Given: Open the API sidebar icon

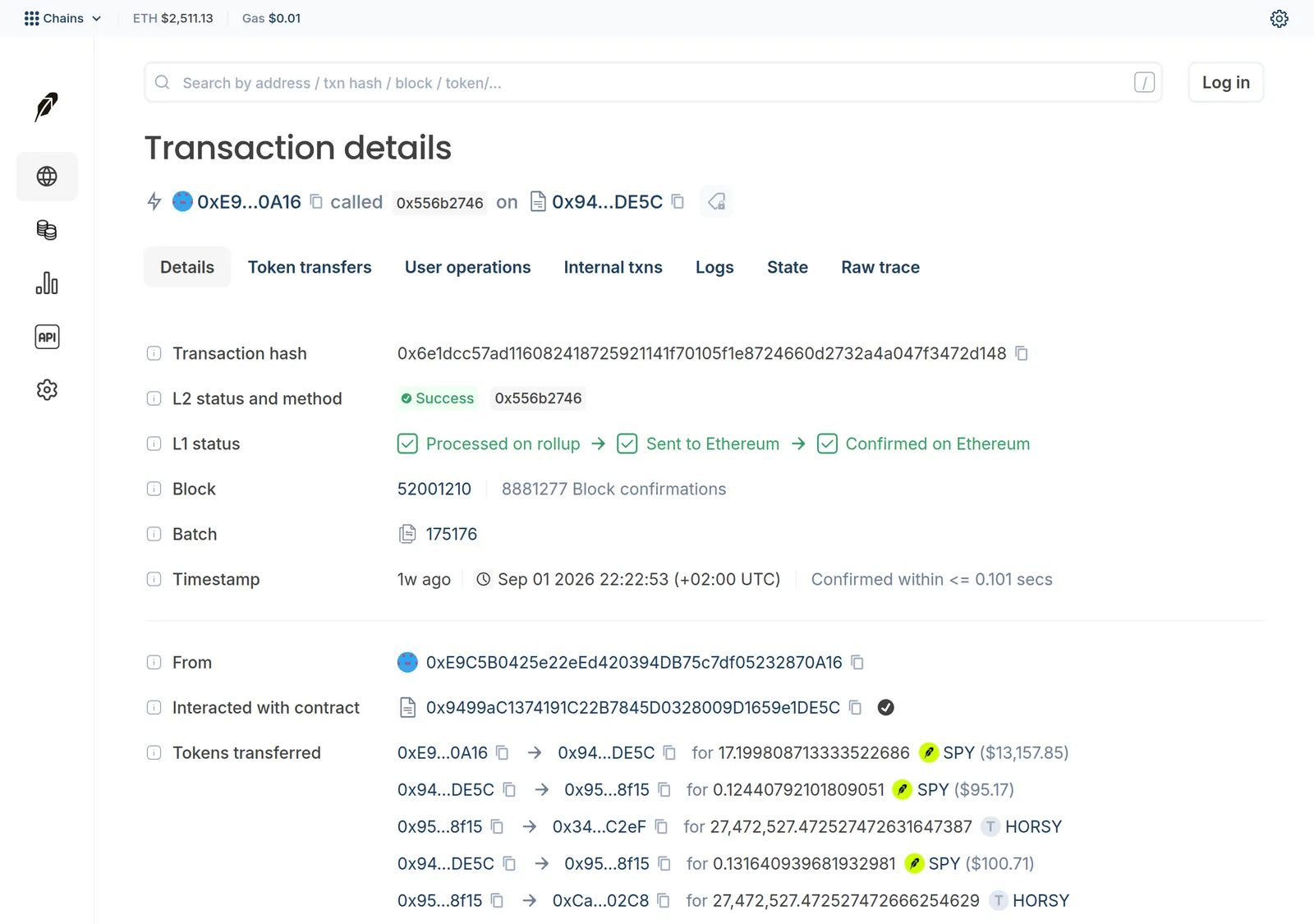Looking at the screenshot, I should click(x=47, y=337).
